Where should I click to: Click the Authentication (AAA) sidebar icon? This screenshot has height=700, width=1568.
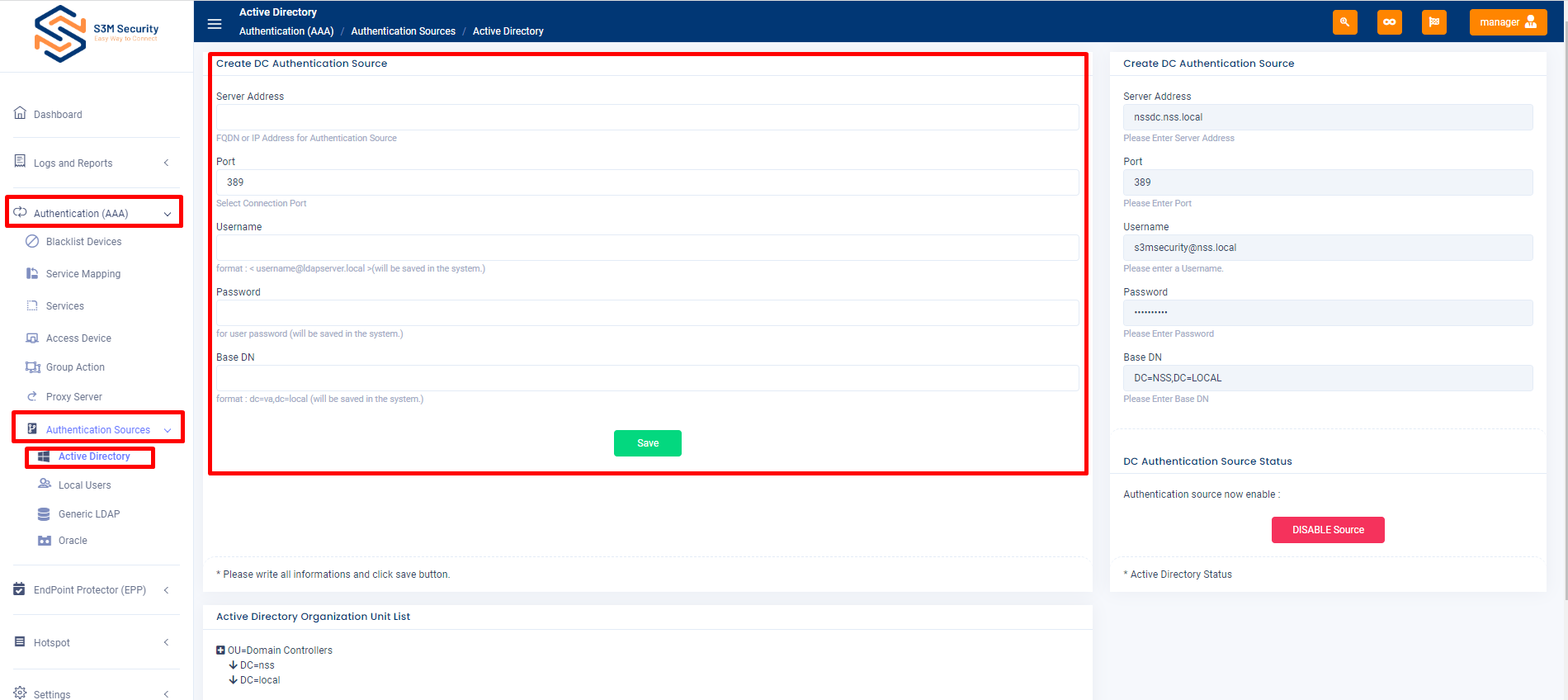click(x=20, y=212)
